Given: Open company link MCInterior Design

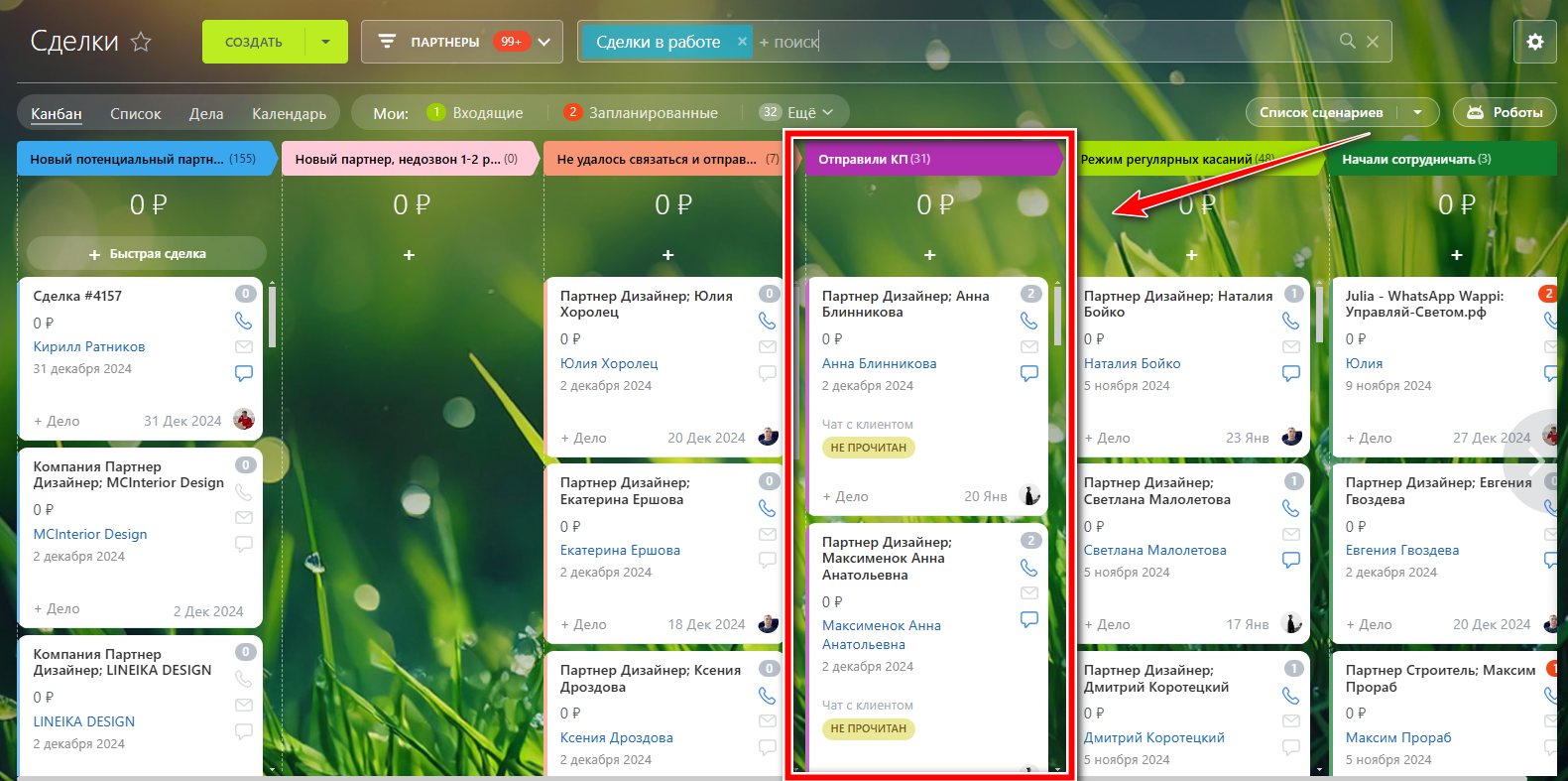Looking at the screenshot, I should (90, 534).
